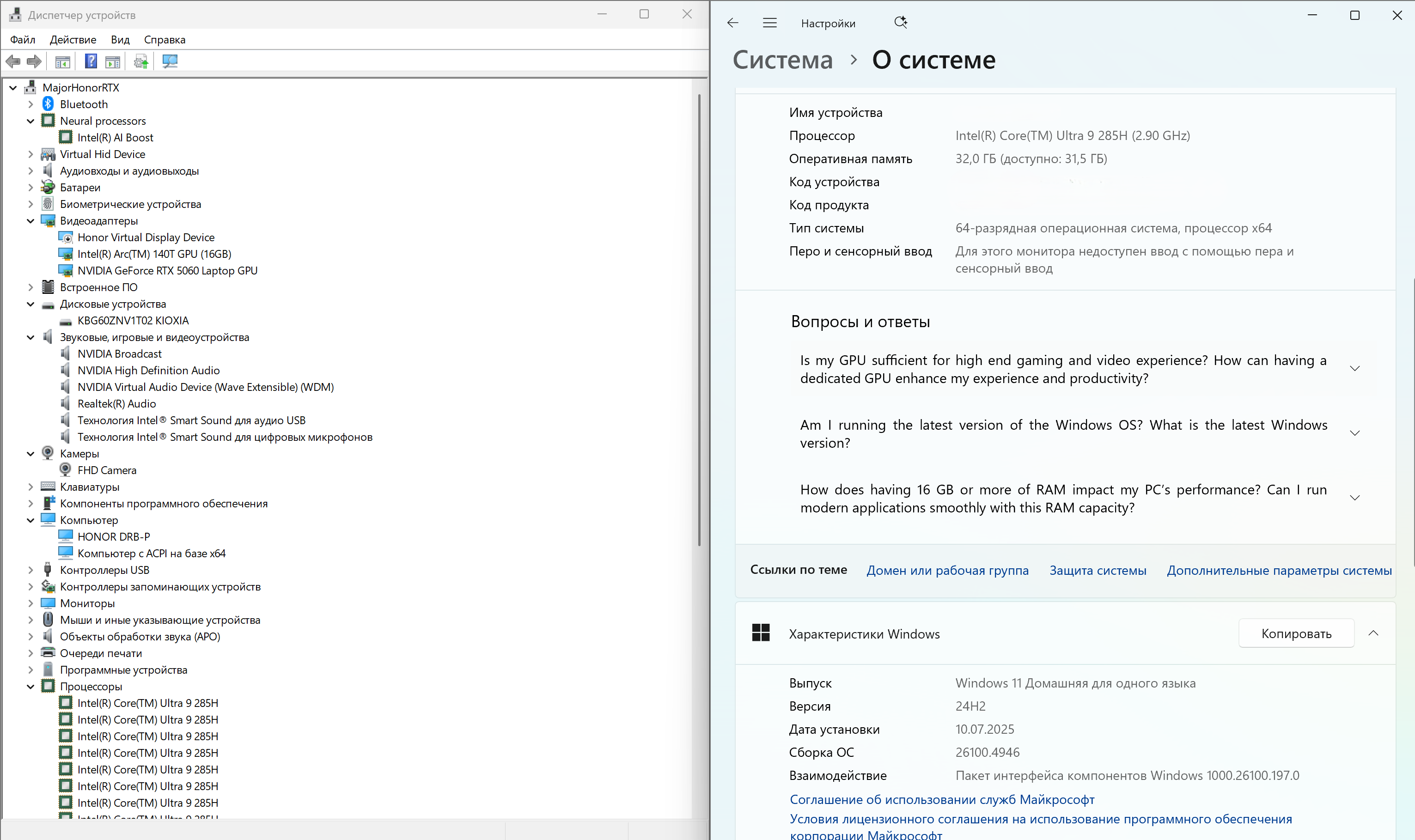The image size is (1415, 840).
Task: Click the Show/Hide action pane icon
Action: (113, 61)
